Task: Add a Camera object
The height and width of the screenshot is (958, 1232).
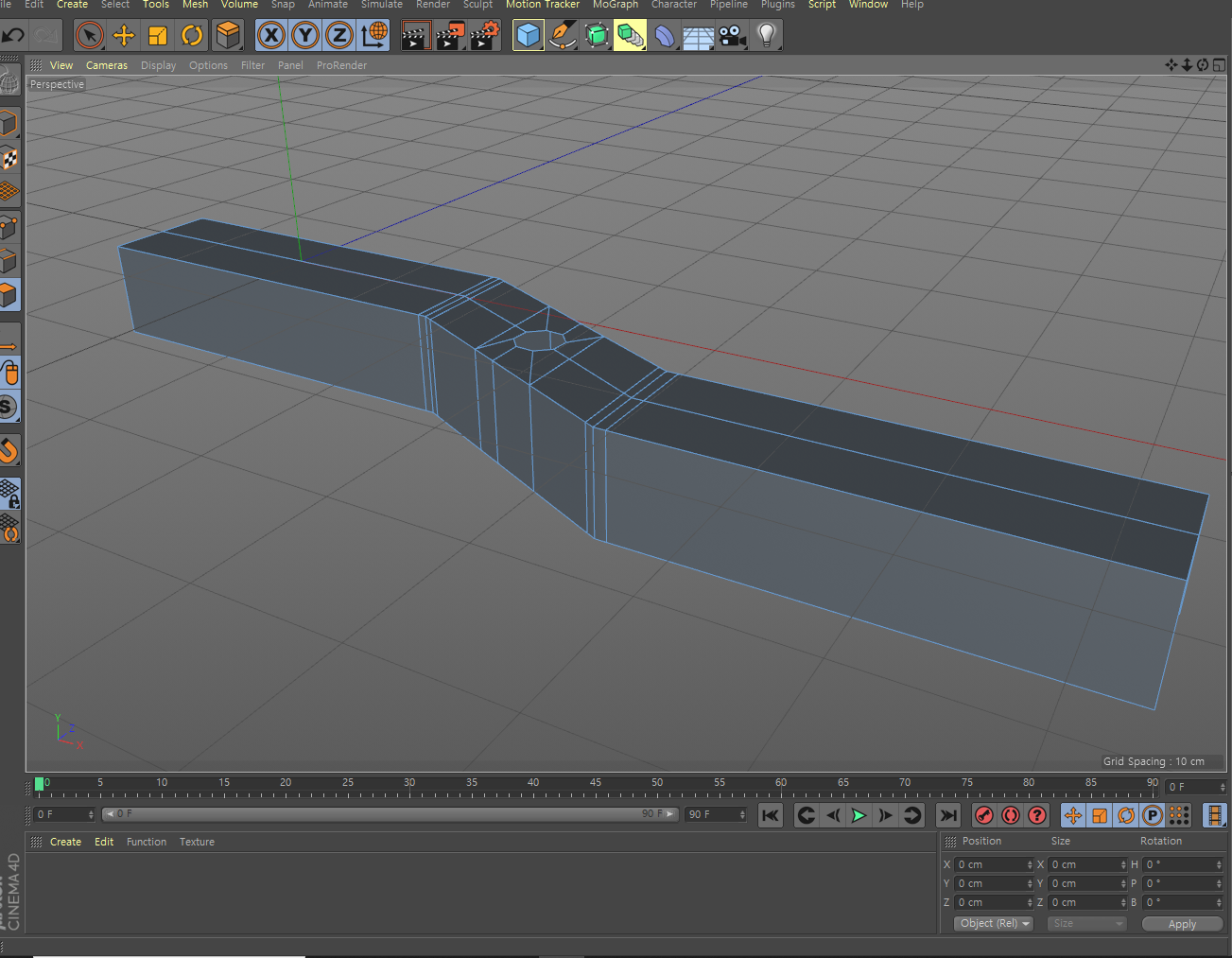Action: click(733, 36)
